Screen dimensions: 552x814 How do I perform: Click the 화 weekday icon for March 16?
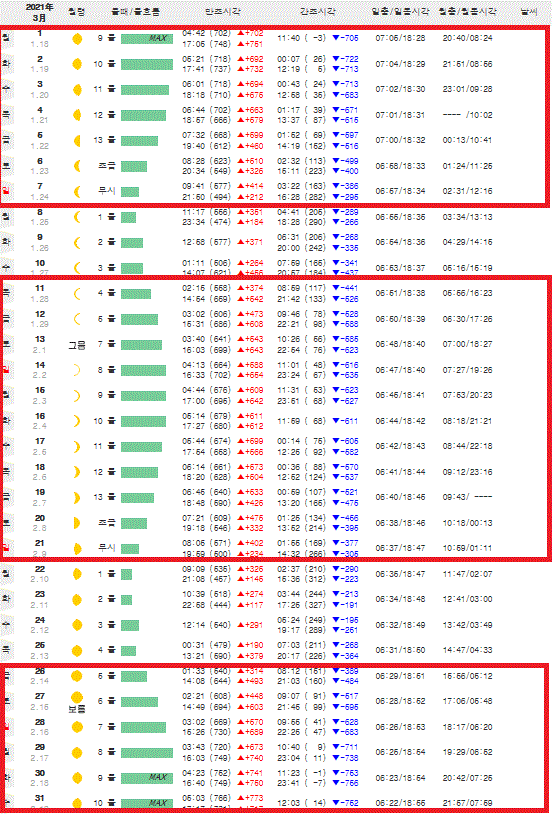point(6,421)
